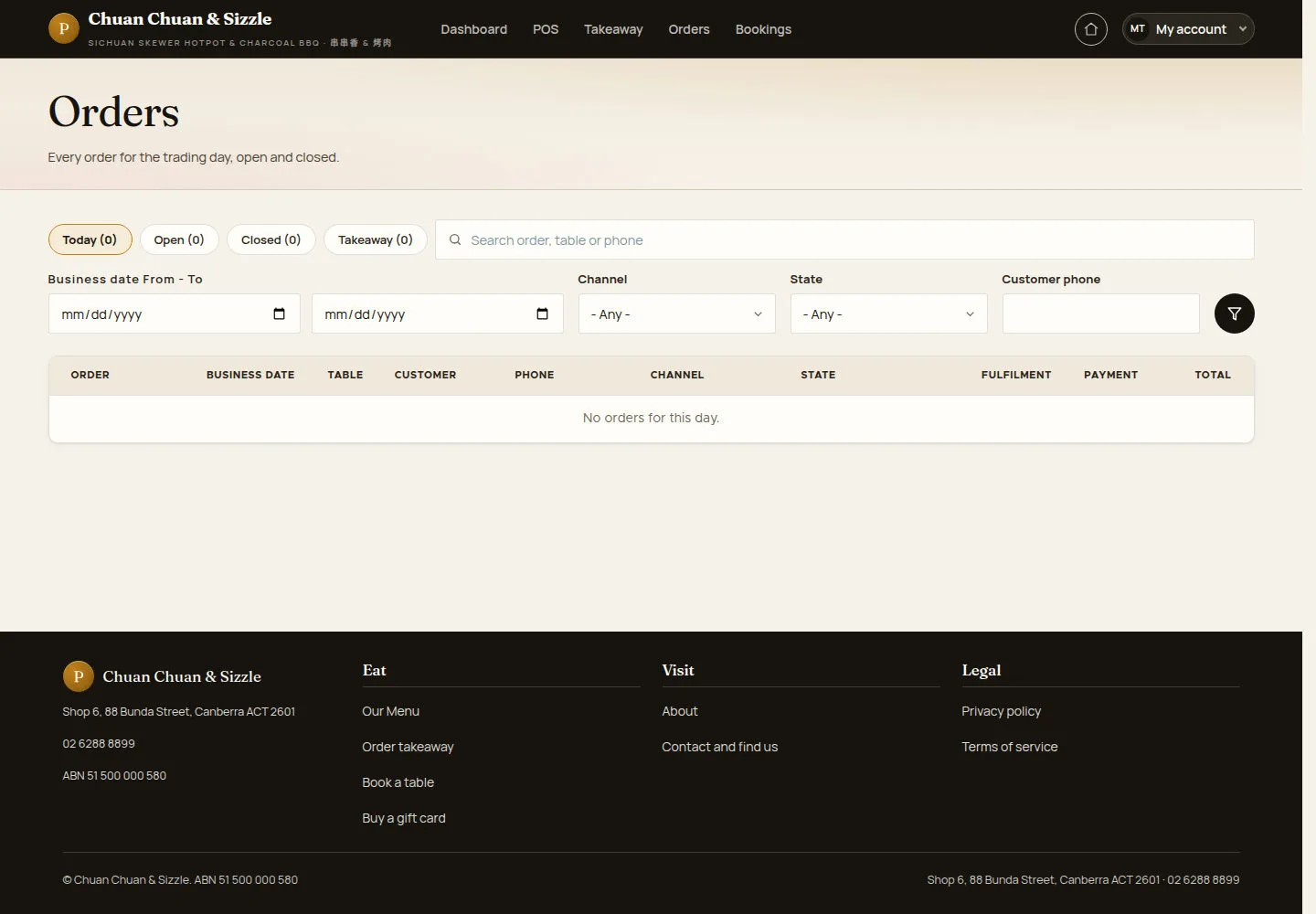Image resolution: width=1316 pixels, height=914 pixels.
Task: Click the Customer phone input field
Action: point(1100,314)
